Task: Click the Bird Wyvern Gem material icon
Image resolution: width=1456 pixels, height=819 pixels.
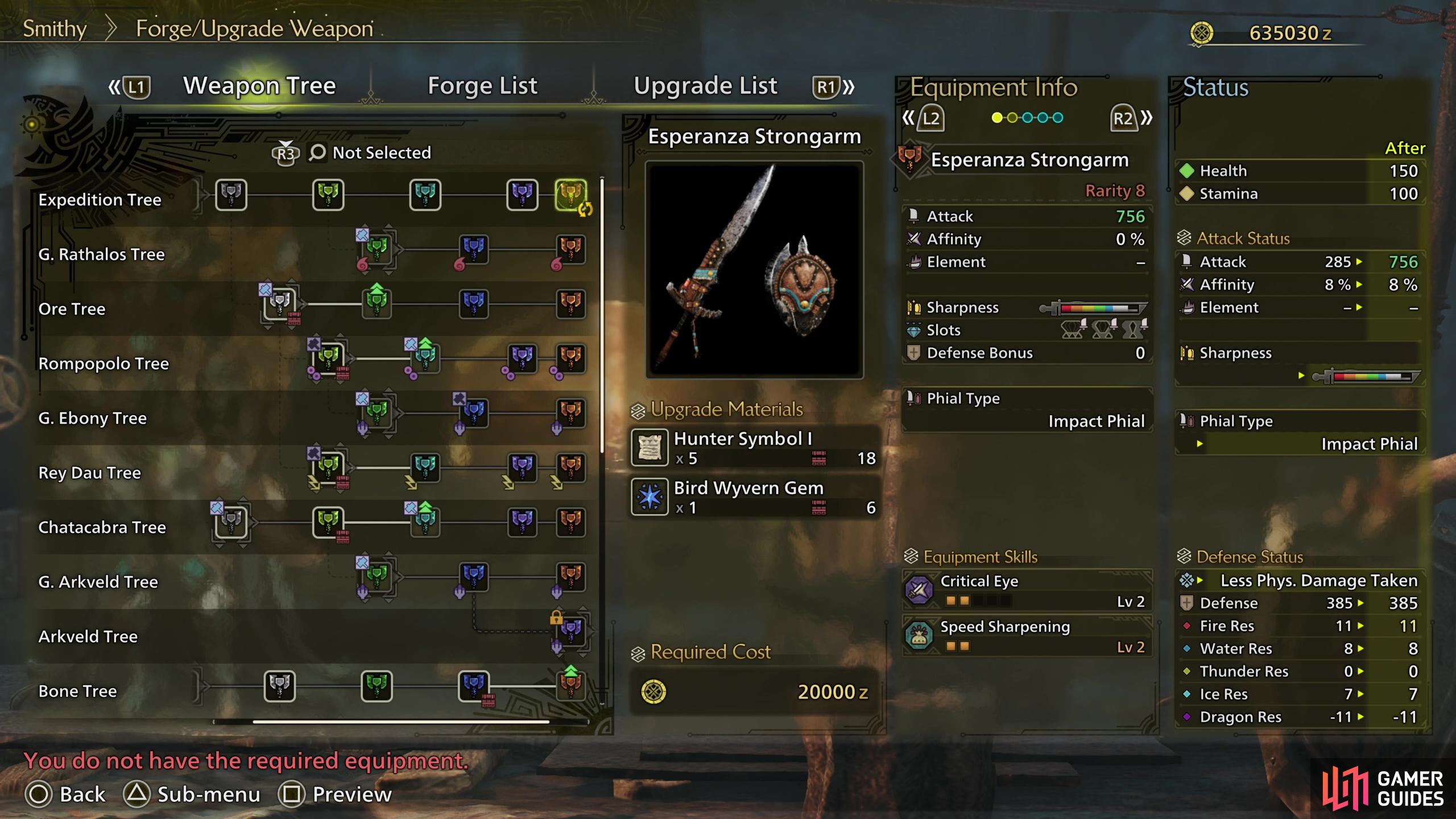Action: click(x=650, y=497)
